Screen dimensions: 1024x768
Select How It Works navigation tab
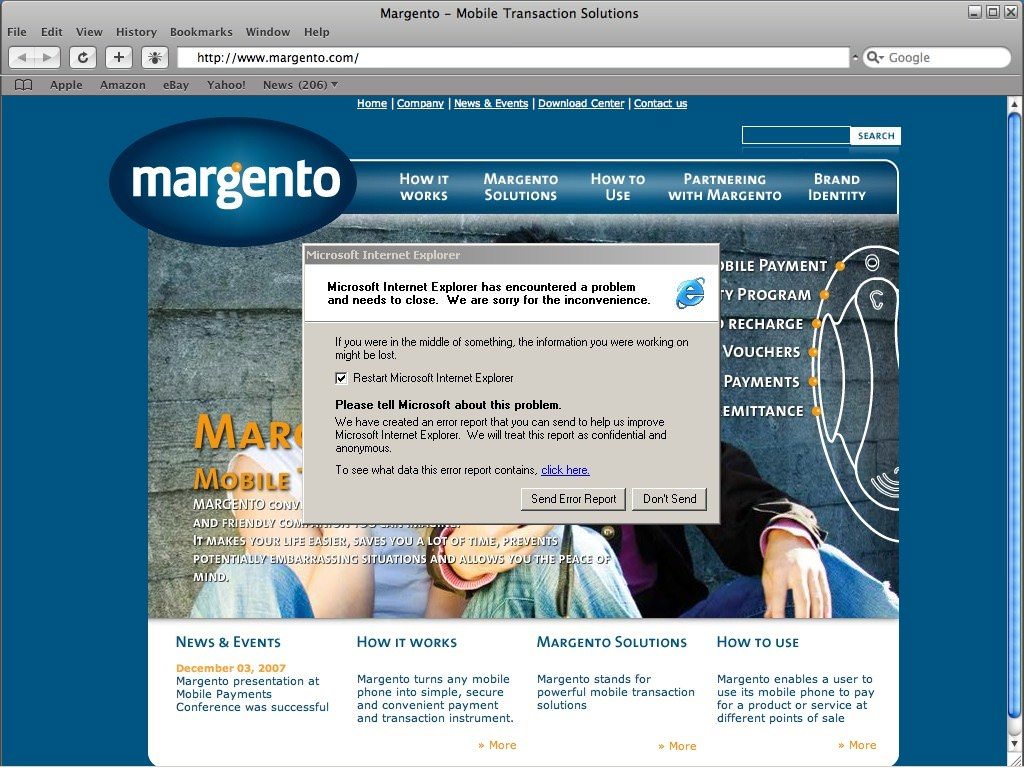tap(424, 187)
